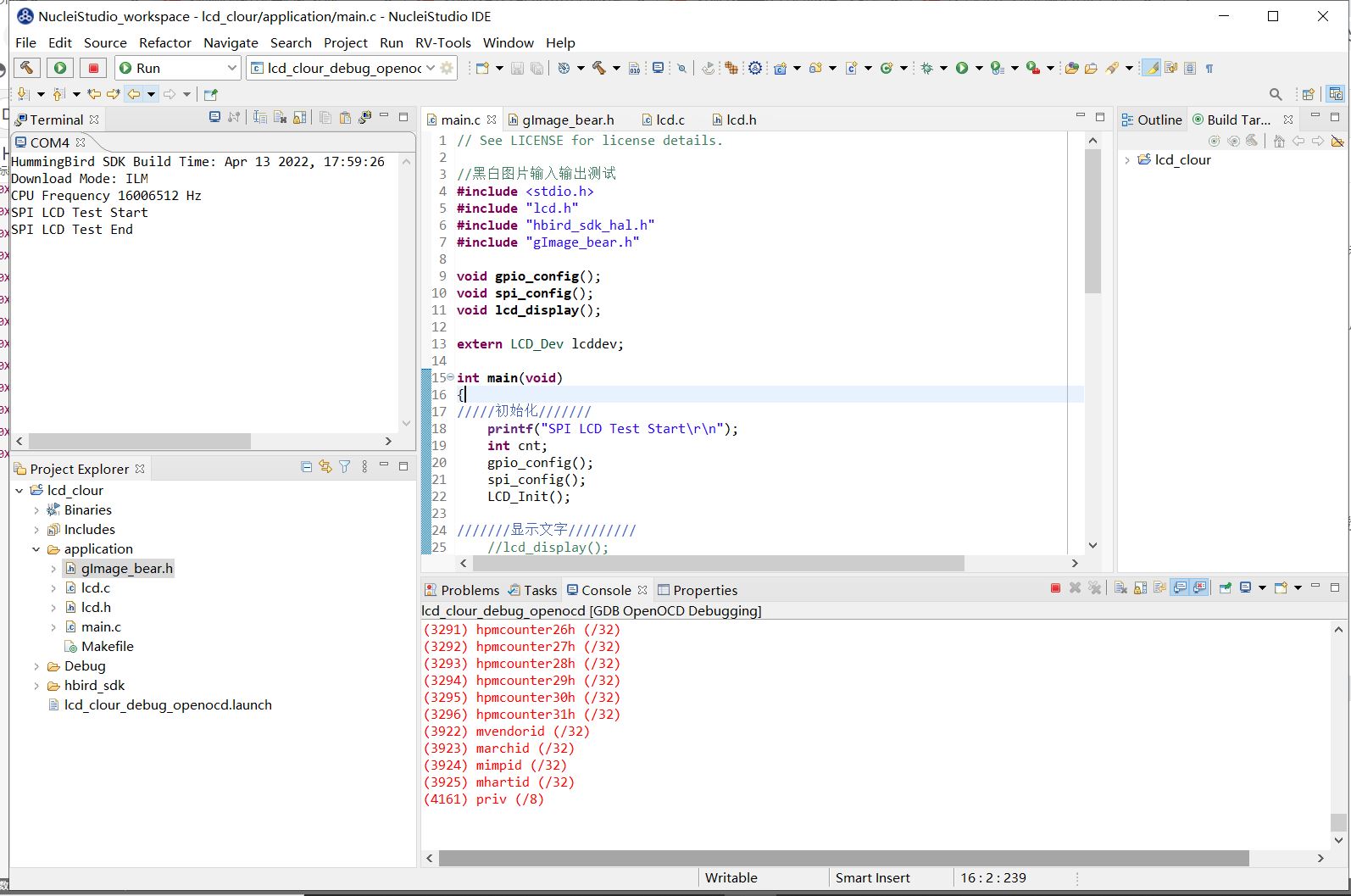Click the terminal icon in the Terminal panel toolbar
This screenshot has height=896, width=1351.
click(214, 117)
